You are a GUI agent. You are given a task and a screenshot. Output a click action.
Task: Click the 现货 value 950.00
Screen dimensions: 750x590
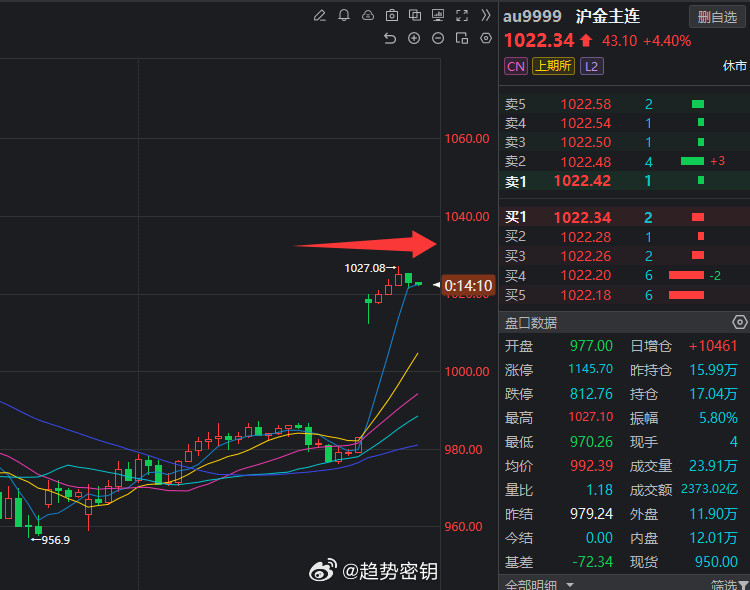click(x=716, y=561)
